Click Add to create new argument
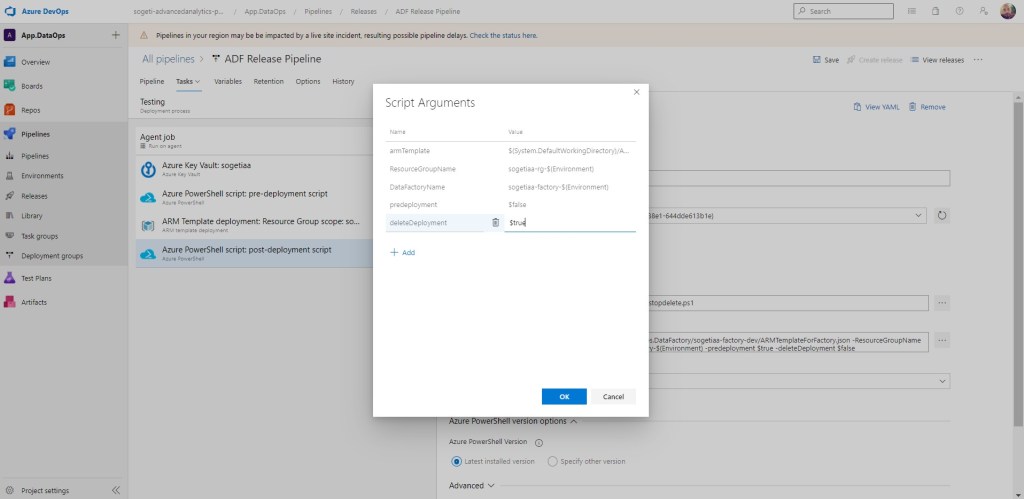1024x499 pixels. coord(402,253)
